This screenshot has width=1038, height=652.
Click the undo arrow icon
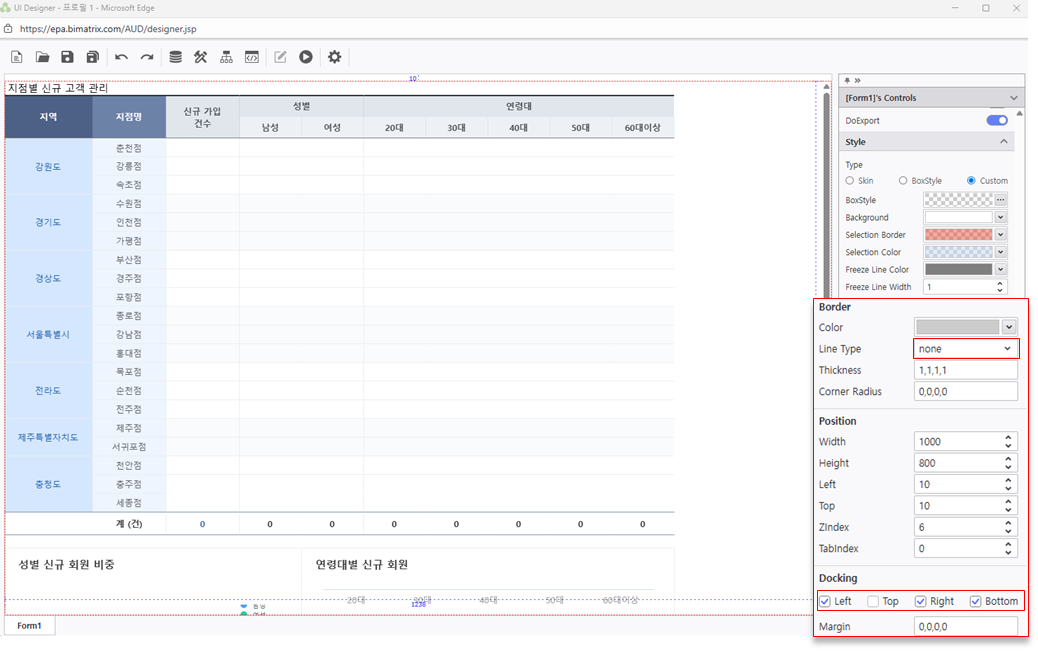click(121, 57)
